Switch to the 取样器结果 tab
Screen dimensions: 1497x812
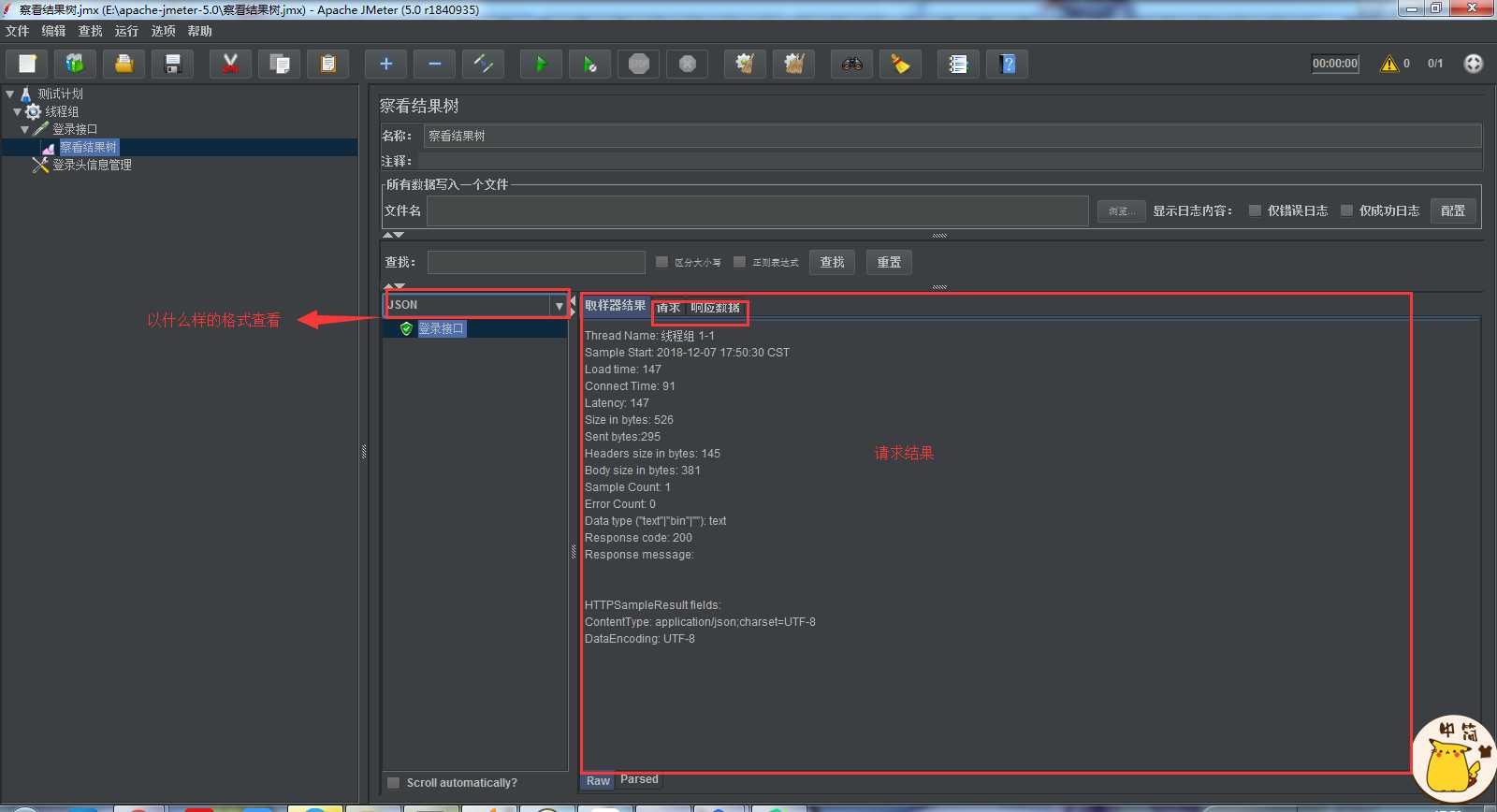(616, 306)
